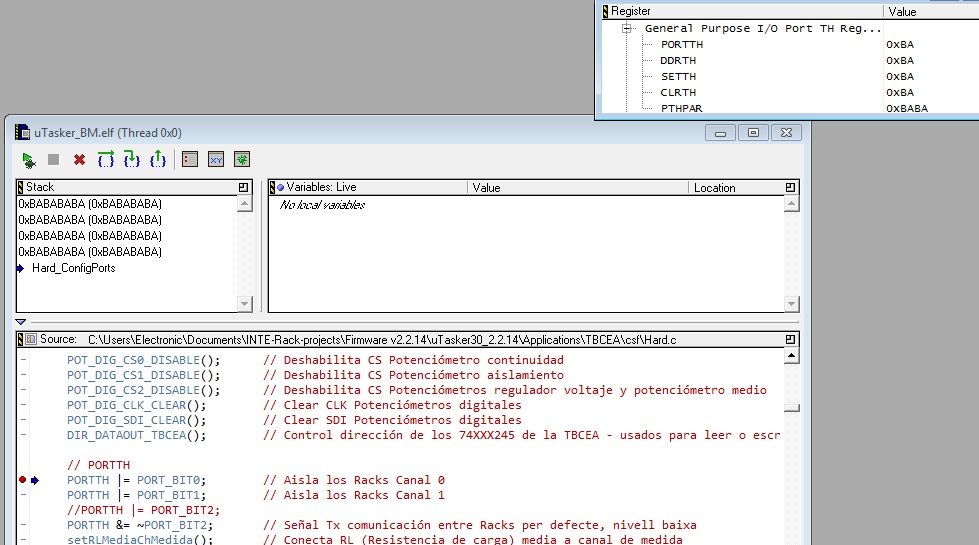Click the Value header in Variables pane

click(x=578, y=187)
